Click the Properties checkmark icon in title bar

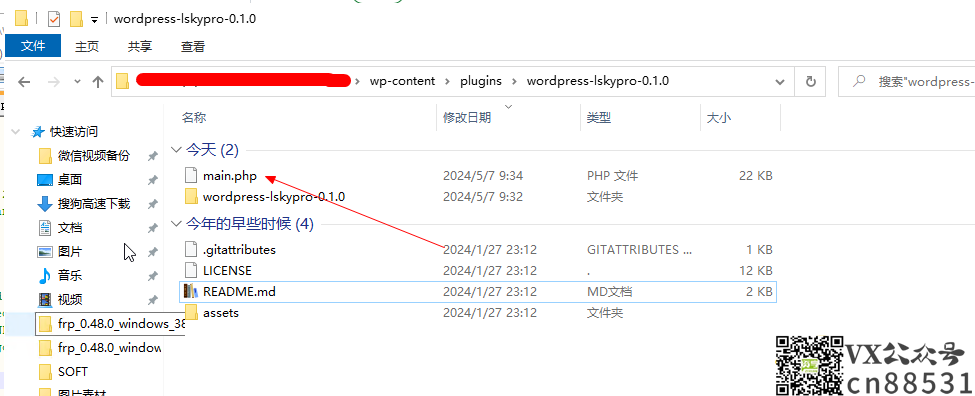point(55,19)
